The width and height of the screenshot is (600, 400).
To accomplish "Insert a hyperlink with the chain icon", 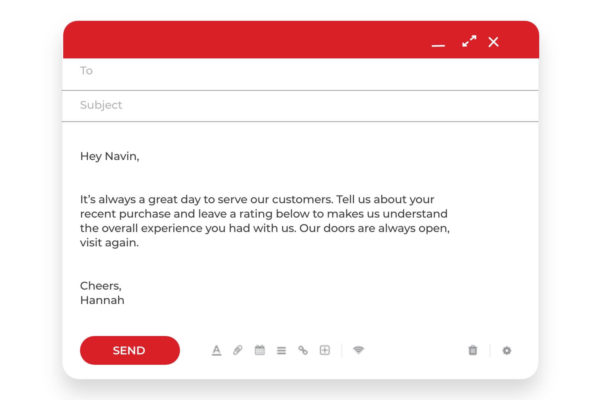I will [303, 350].
